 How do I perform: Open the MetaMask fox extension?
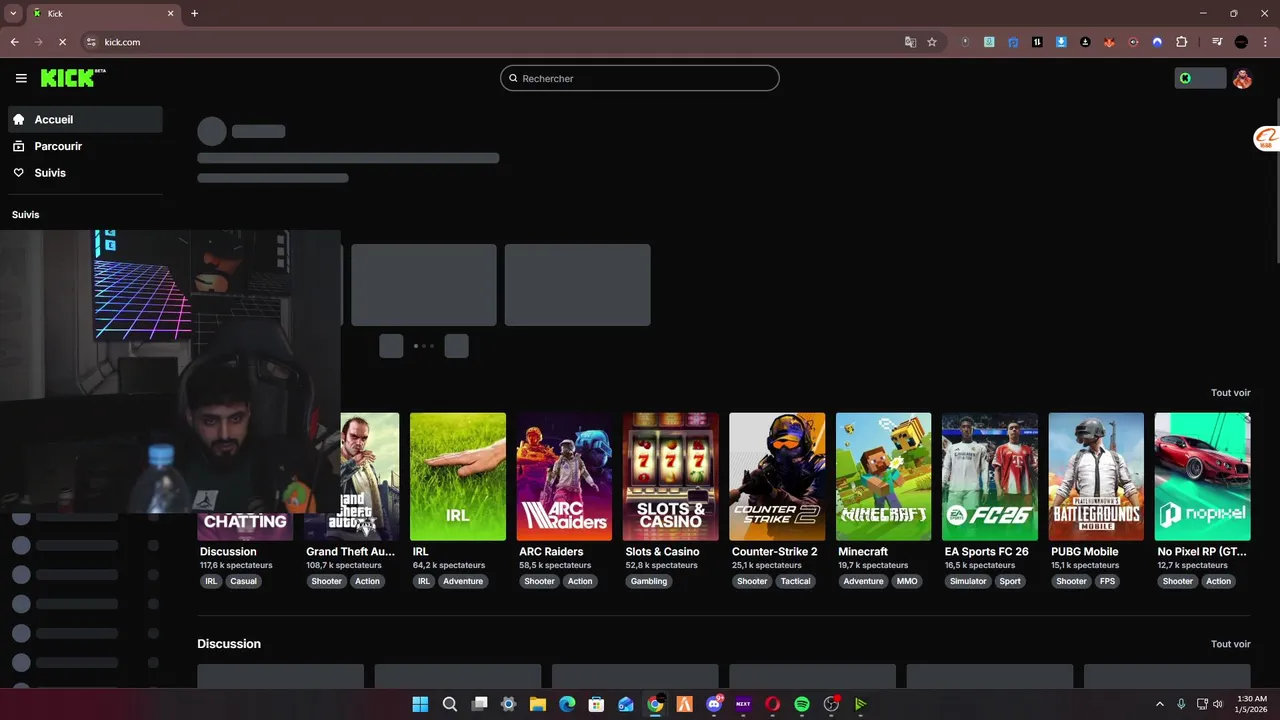click(x=1109, y=42)
